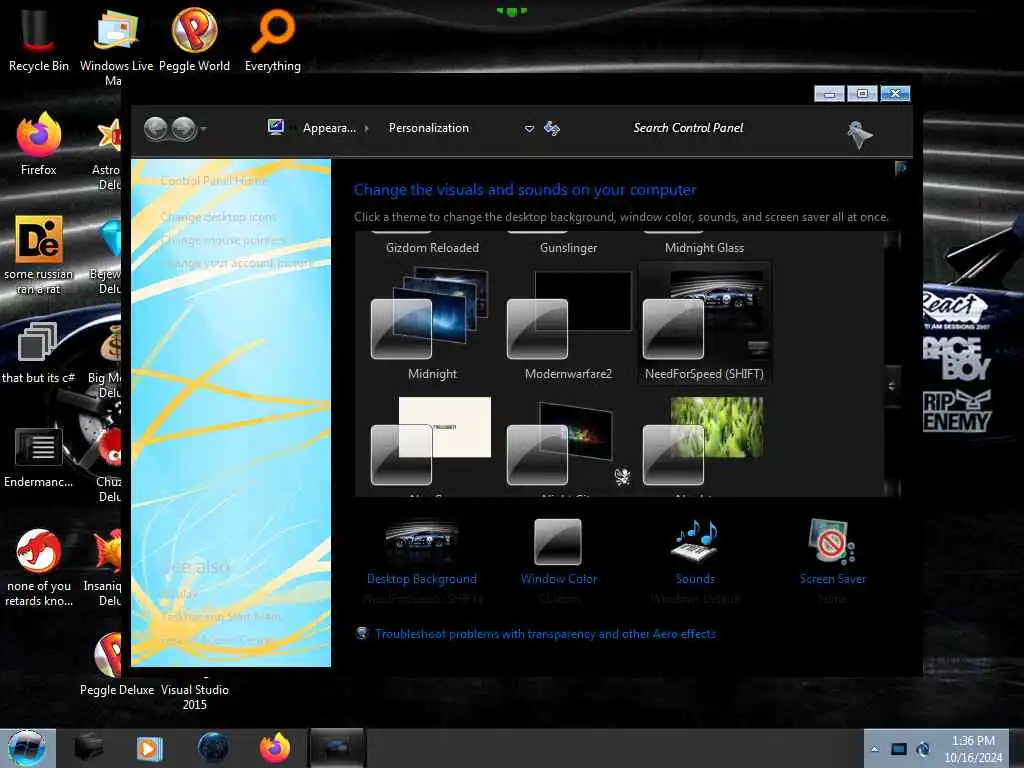Open the globe browser taskbar icon

click(213, 748)
